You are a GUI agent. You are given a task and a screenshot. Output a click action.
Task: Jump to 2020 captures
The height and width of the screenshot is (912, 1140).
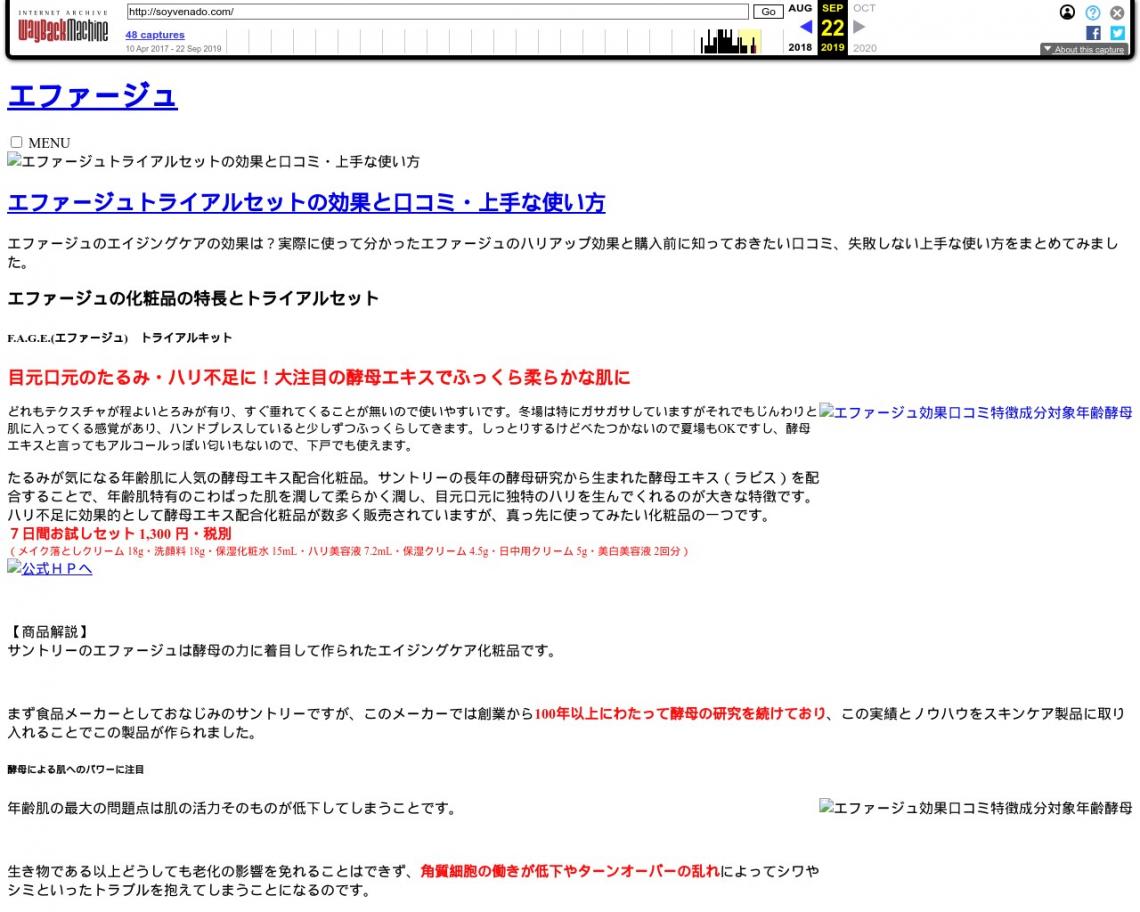pyautogui.click(x=864, y=48)
